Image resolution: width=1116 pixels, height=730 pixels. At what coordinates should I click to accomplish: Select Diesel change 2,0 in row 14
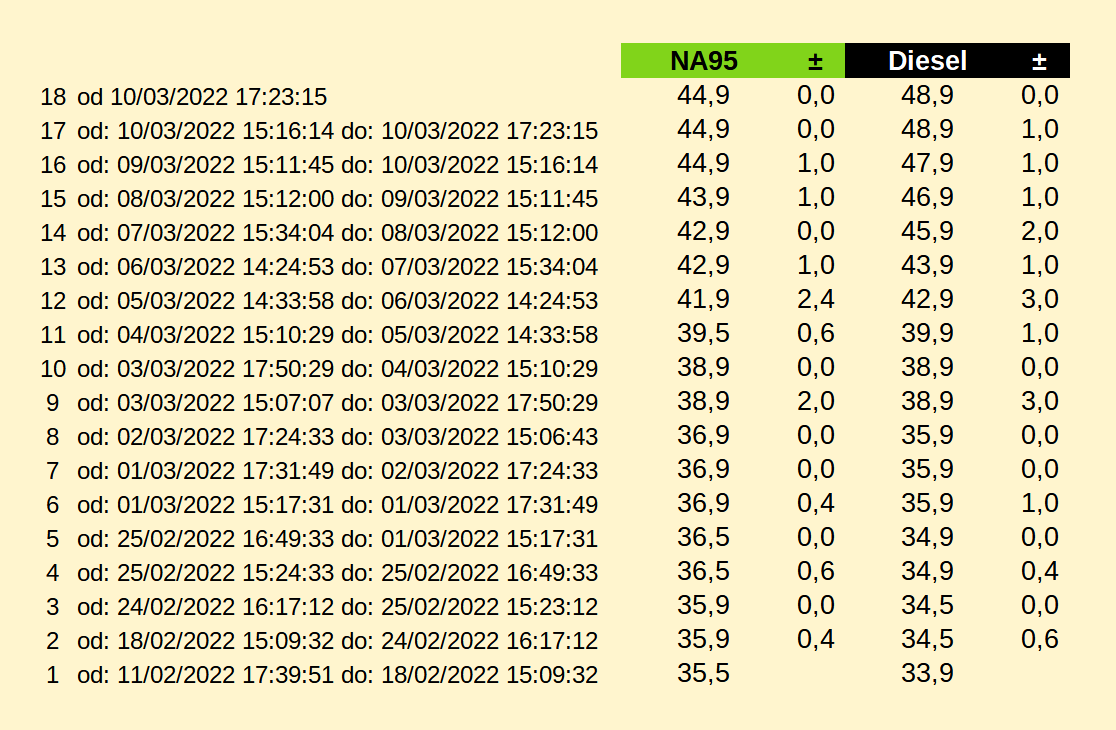(1039, 231)
